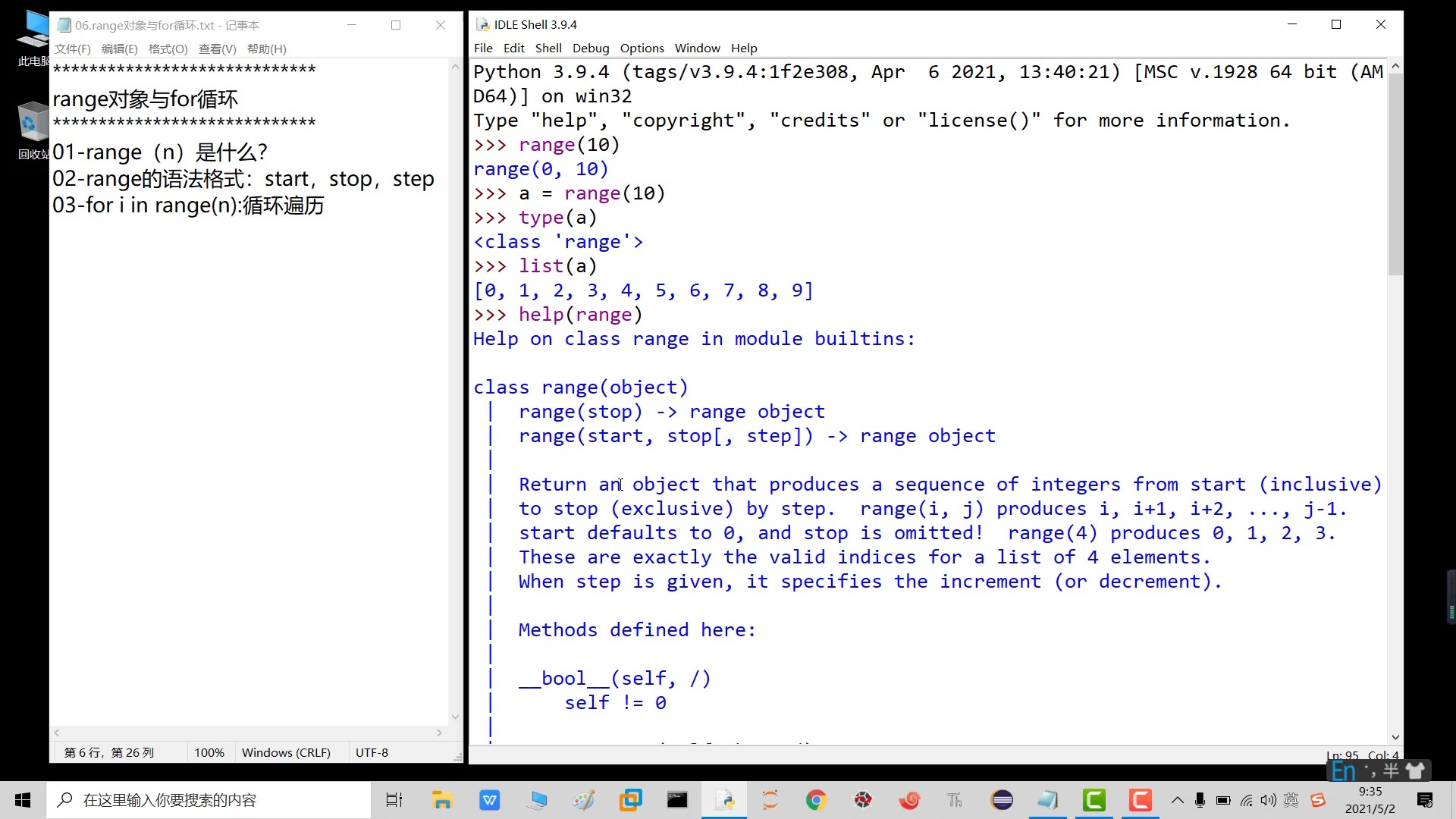Click 100% zoom in Notepad status bar
Viewport: 1456px width, 819px height.
pyautogui.click(x=209, y=752)
